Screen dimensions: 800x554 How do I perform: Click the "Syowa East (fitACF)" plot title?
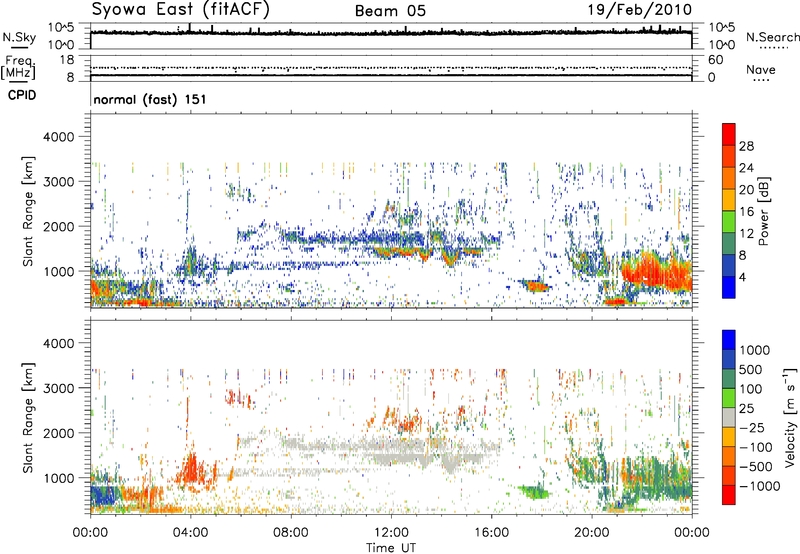coord(180,9)
